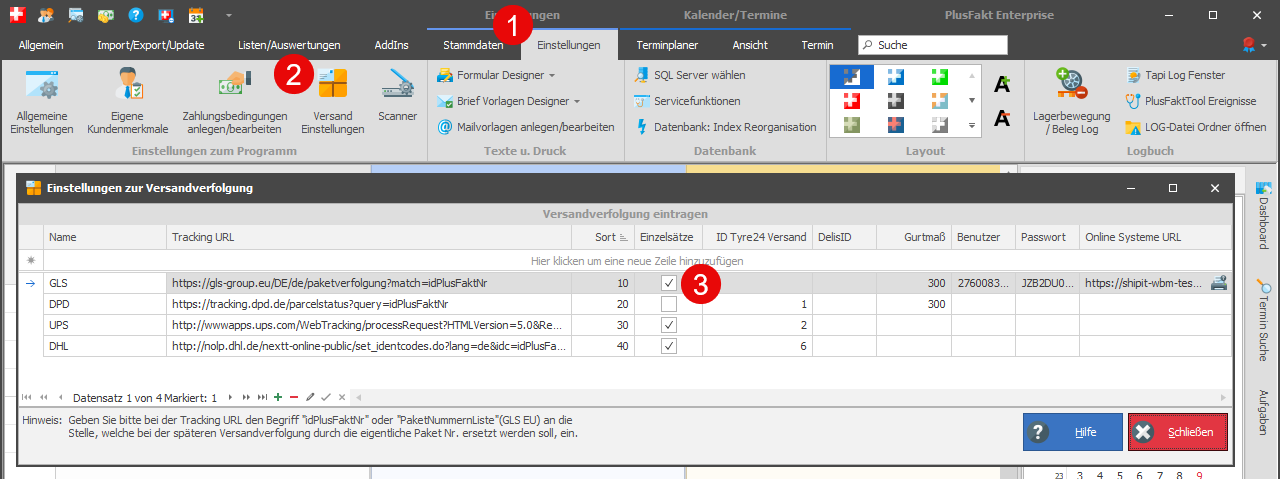The image size is (1280, 479).
Task: Expand Brief Vorlagen Designer dropdown
Action: [577, 101]
